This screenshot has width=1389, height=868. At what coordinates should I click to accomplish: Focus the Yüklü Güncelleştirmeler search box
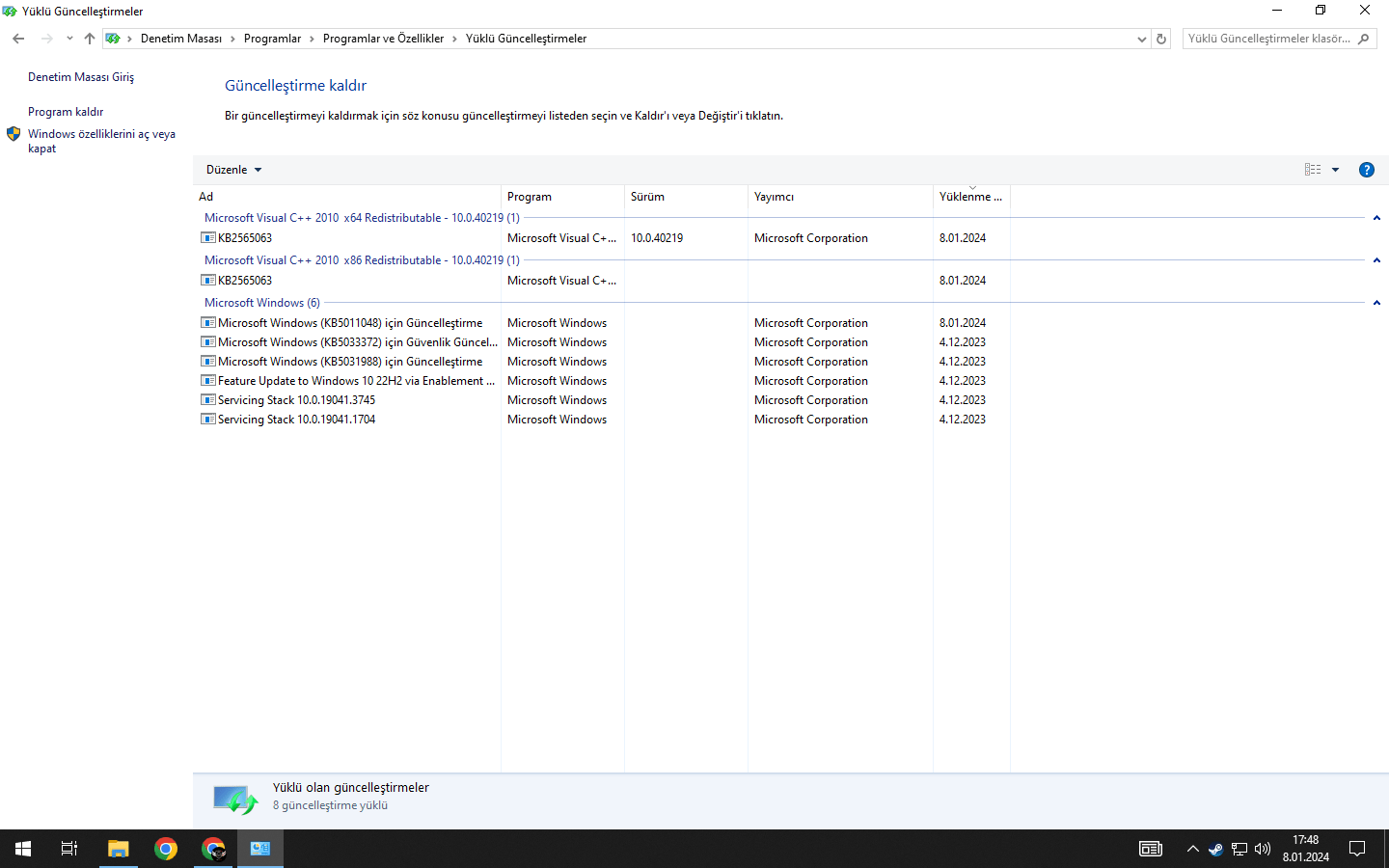click(1268, 39)
